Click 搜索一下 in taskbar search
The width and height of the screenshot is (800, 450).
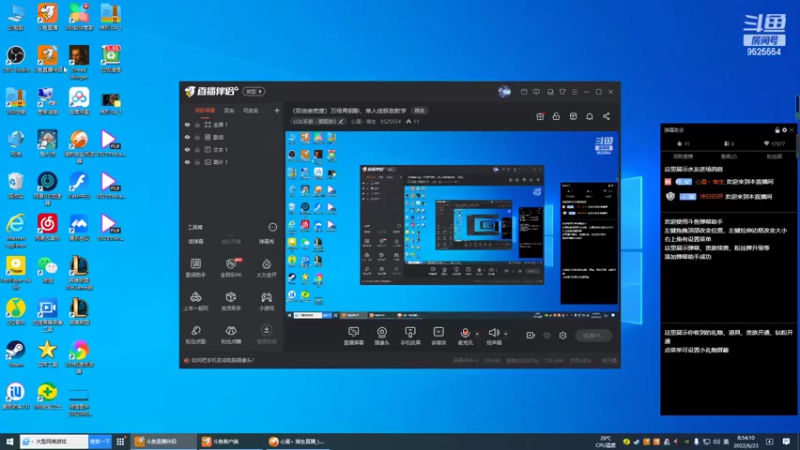point(99,441)
